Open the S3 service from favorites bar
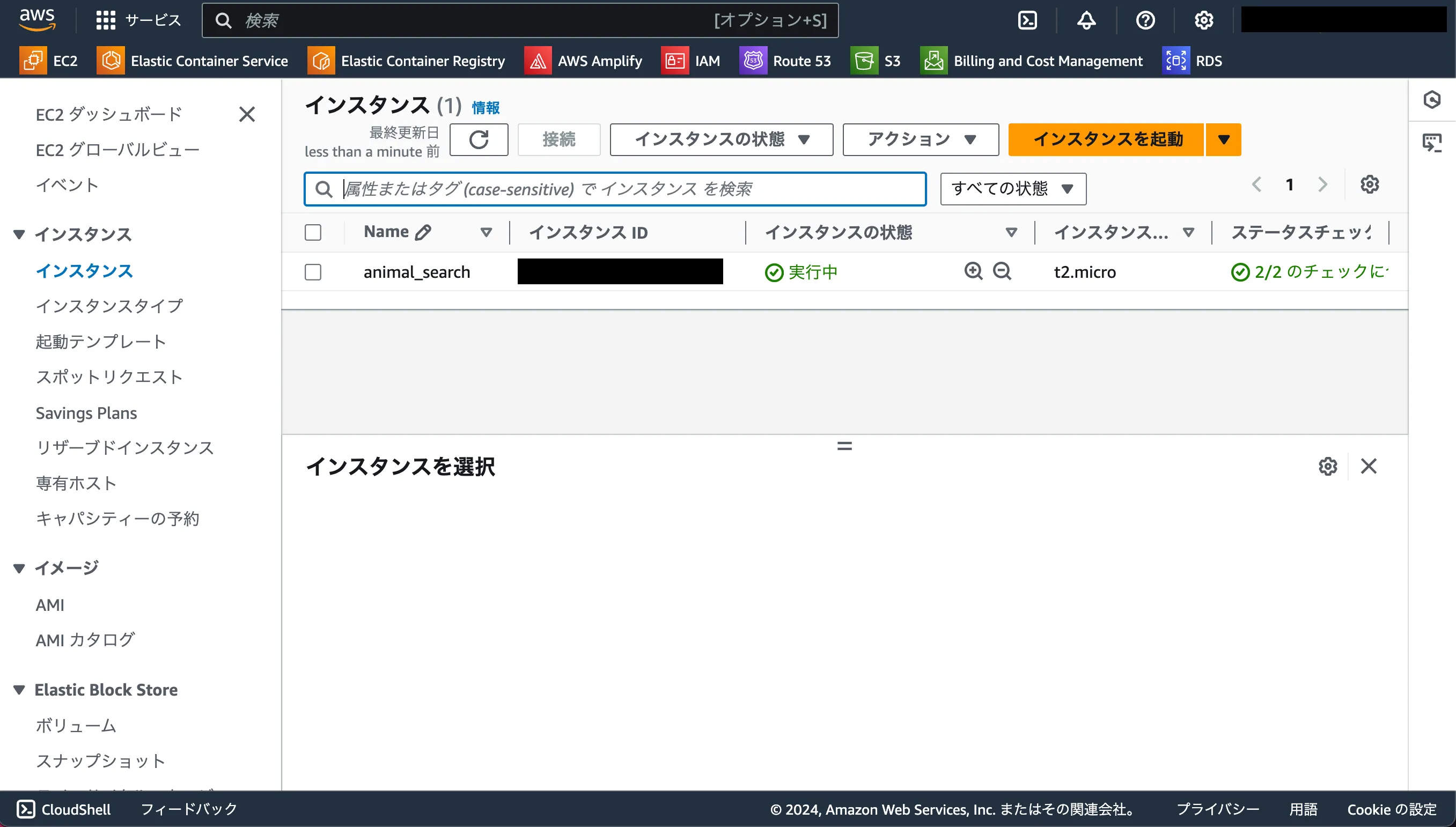Screen dimensions: 1456x827 click(877, 60)
